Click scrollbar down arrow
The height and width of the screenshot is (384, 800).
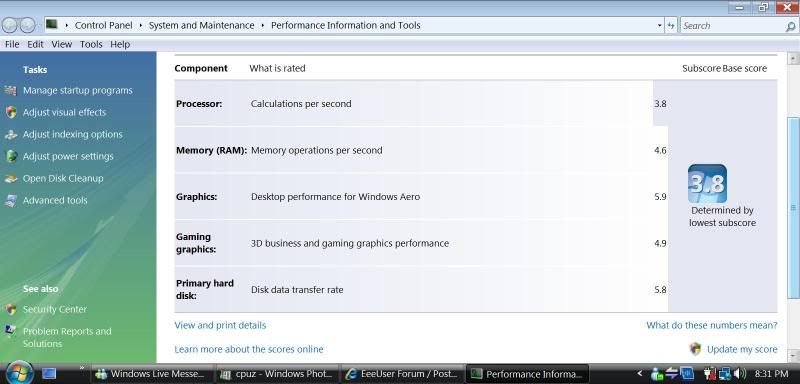793,356
